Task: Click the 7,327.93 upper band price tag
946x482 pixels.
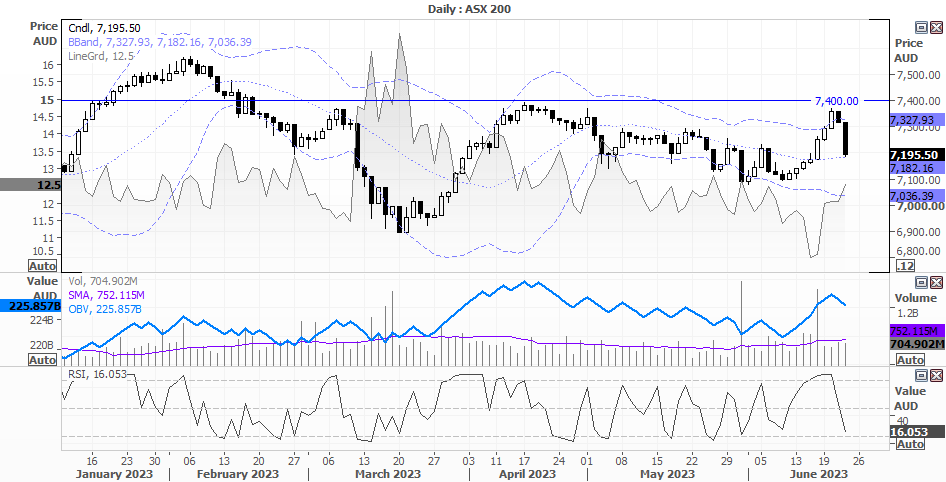Action: pos(916,121)
